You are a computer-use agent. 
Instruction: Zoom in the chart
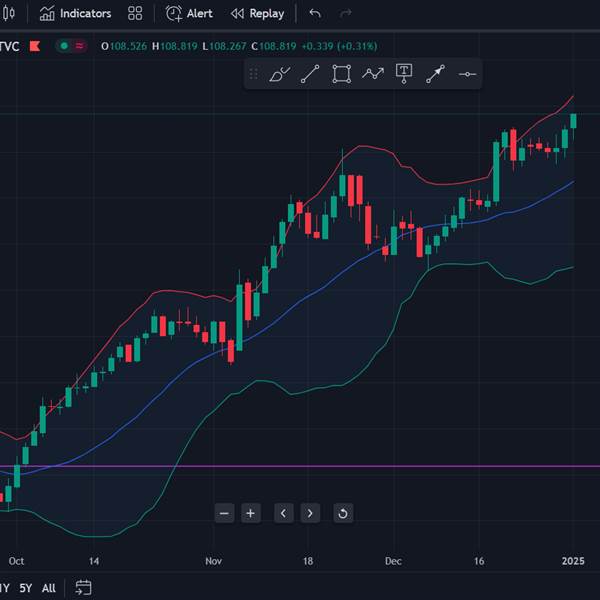[x=251, y=513]
